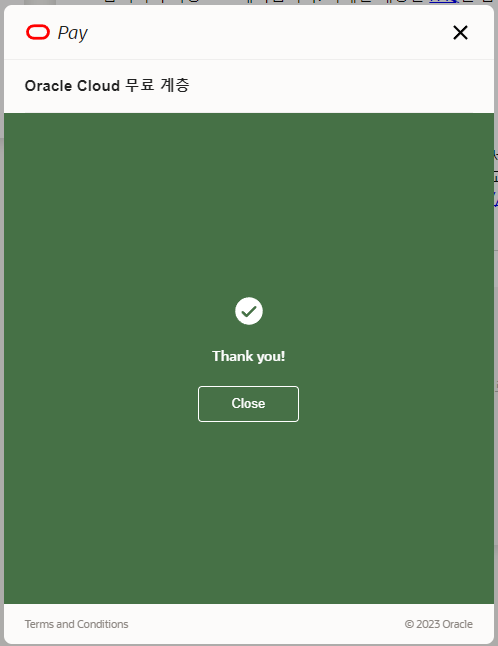Screen dimensions: 498x646
Task: Open the Terms and Conditions link
Action: [77, 624]
